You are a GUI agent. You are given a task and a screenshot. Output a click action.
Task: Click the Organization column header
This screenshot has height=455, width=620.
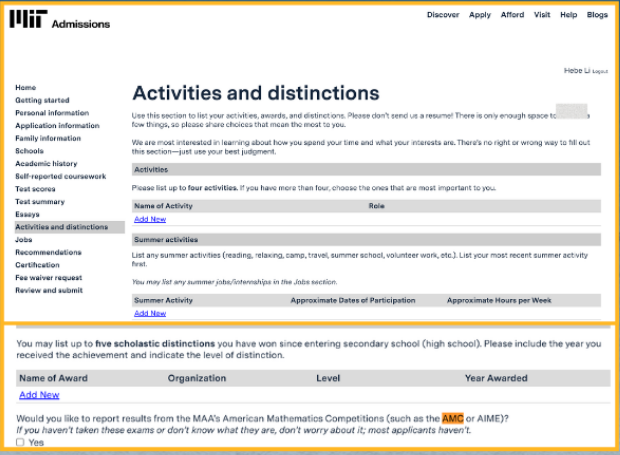click(197, 378)
